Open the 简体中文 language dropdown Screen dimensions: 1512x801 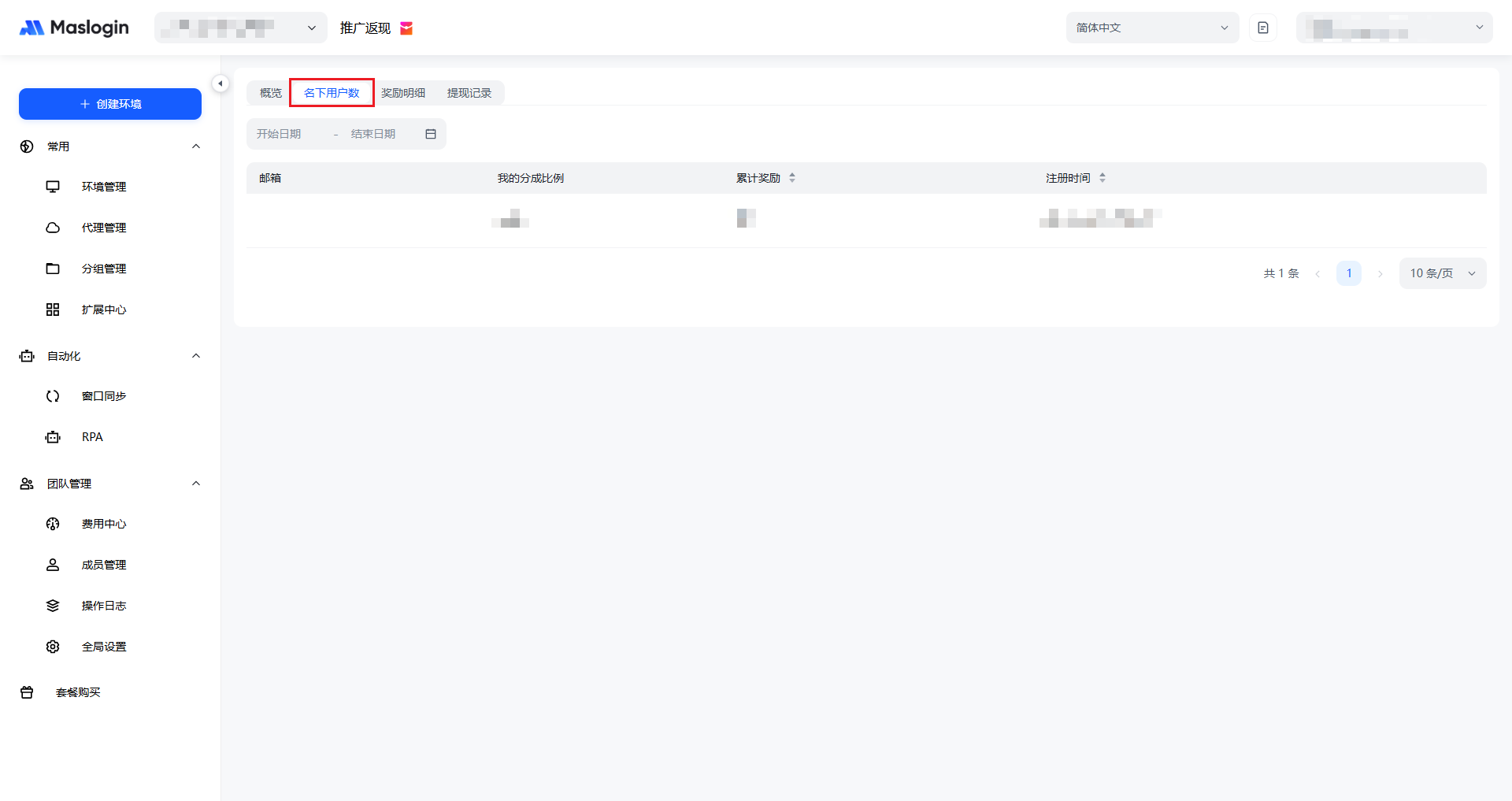1151,28
